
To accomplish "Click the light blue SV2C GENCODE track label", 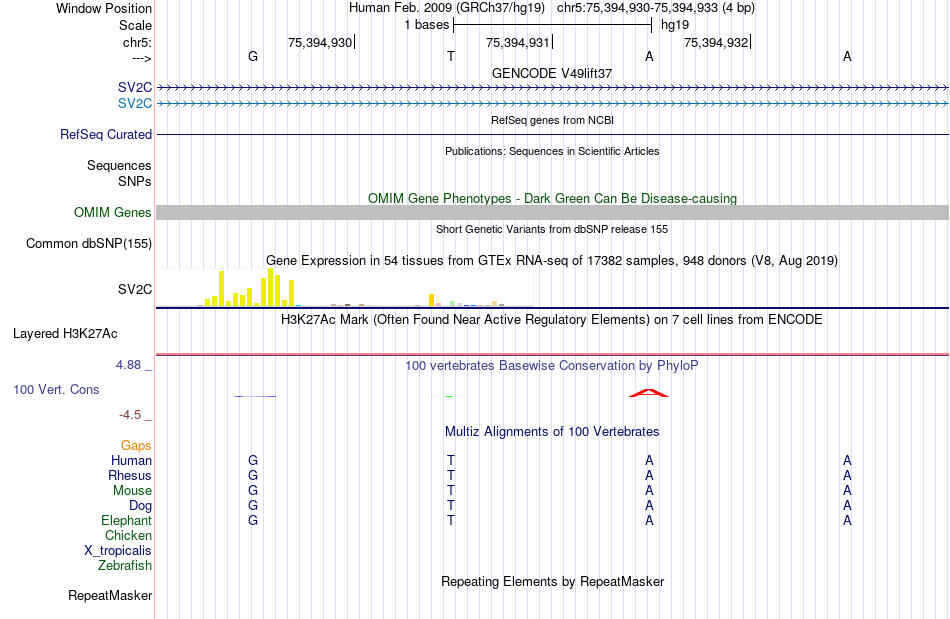I will [135, 103].
